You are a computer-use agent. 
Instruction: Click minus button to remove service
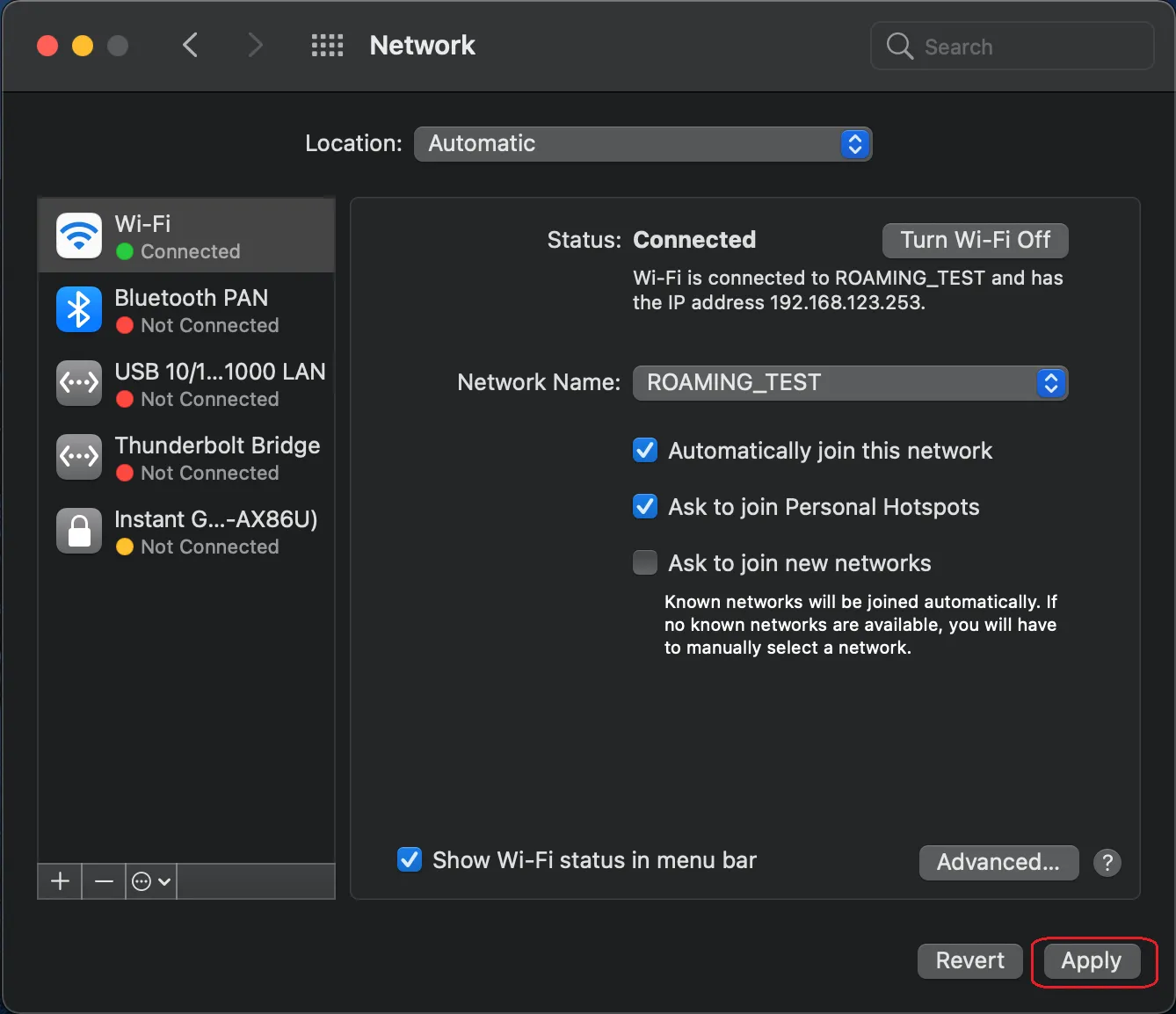click(104, 881)
